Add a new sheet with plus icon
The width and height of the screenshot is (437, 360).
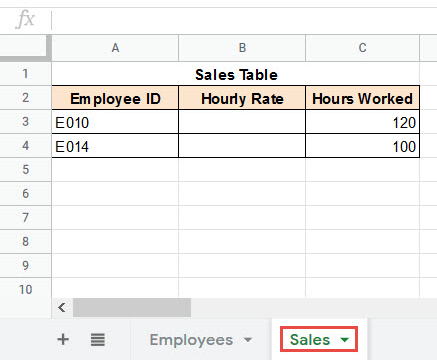coord(63,340)
